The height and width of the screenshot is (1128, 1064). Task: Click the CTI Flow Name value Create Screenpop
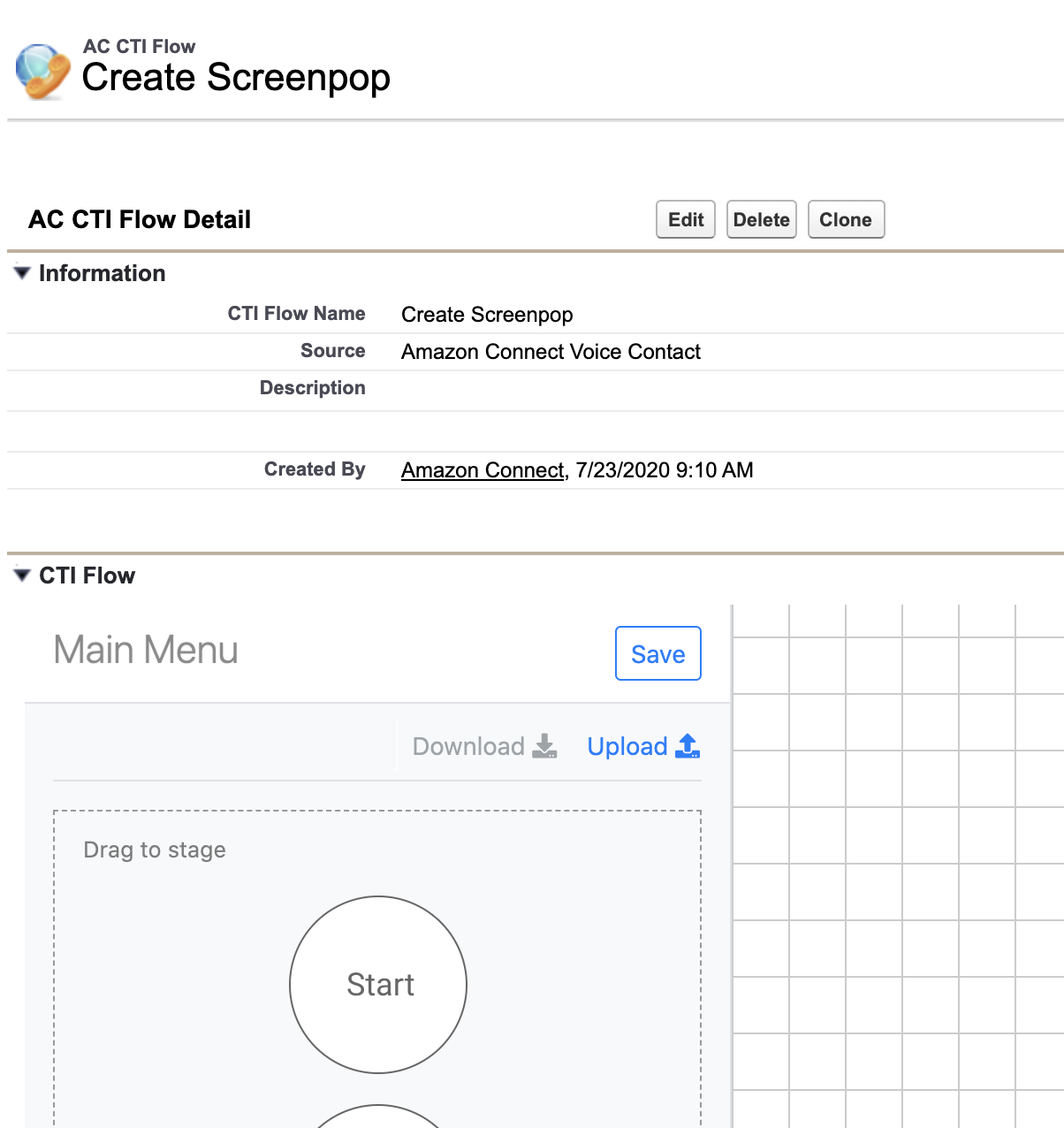click(487, 315)
